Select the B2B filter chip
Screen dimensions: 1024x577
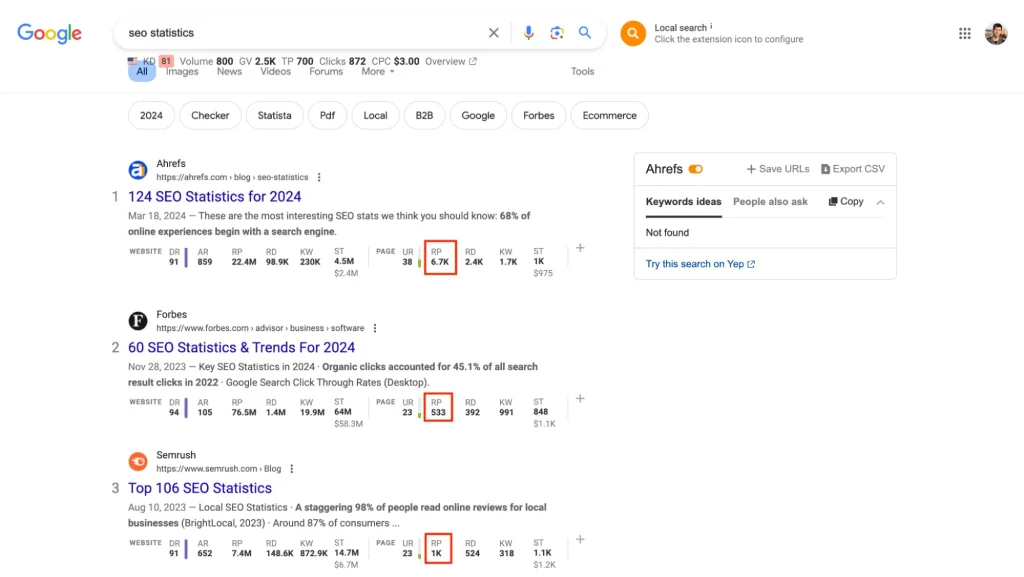click(424, 116)
